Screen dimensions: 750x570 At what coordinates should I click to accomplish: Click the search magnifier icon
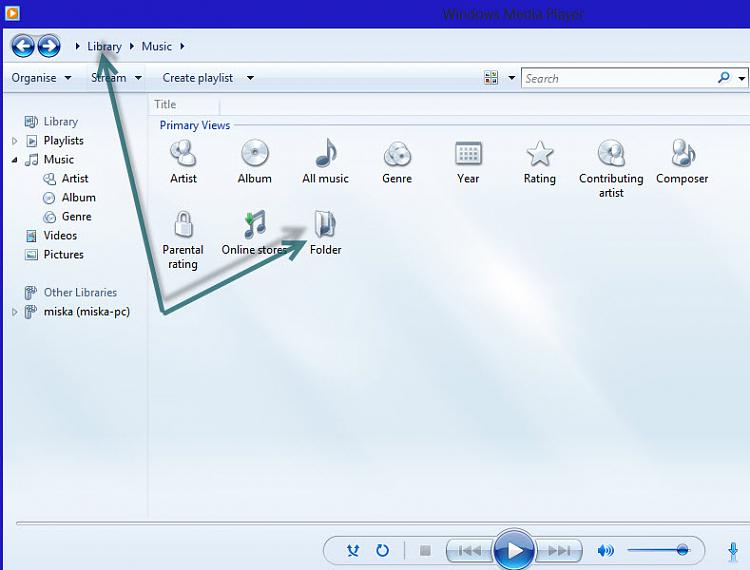click(x=724, y=77)
